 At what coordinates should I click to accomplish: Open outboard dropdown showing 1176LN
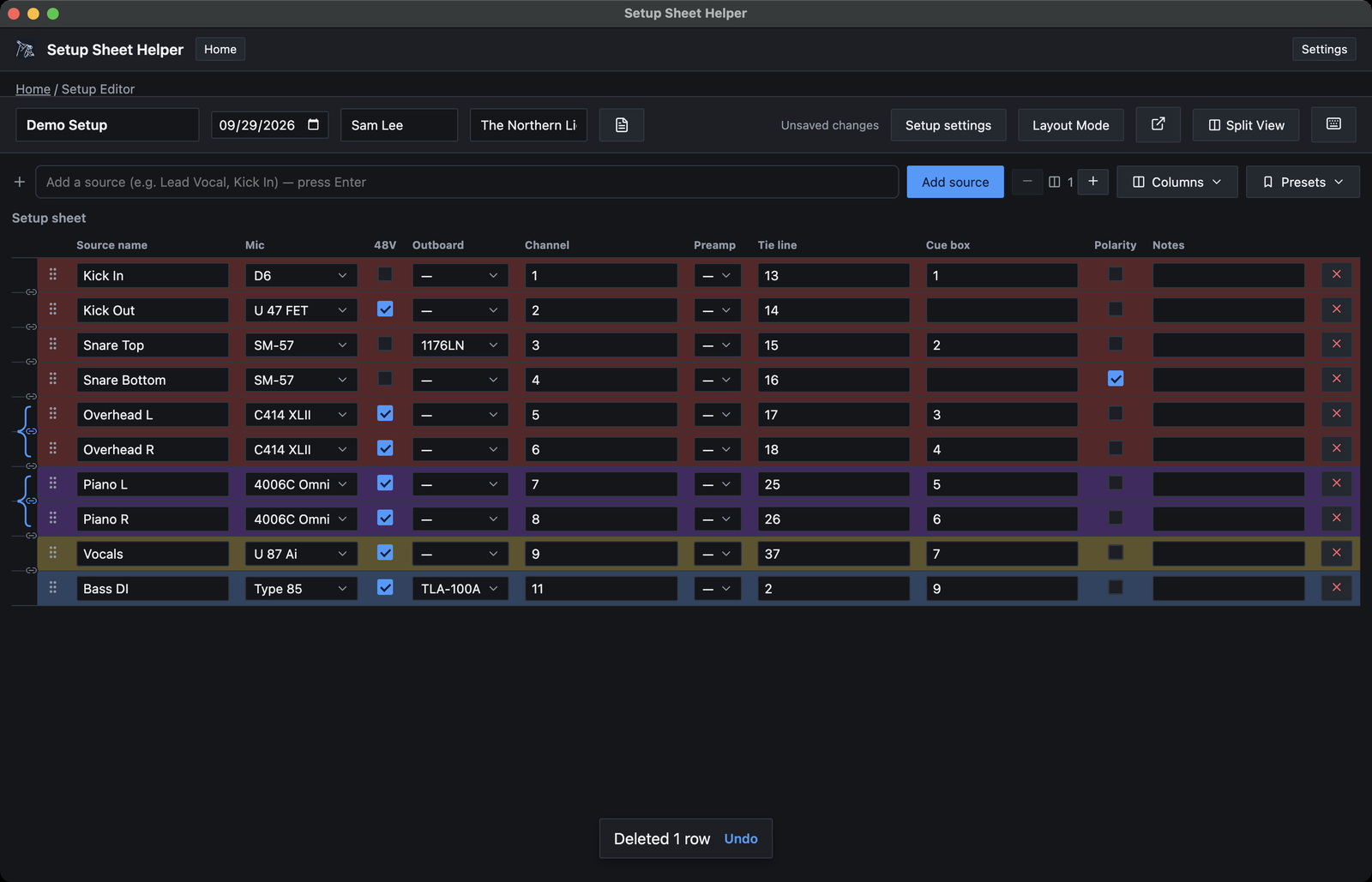point(460,345)
